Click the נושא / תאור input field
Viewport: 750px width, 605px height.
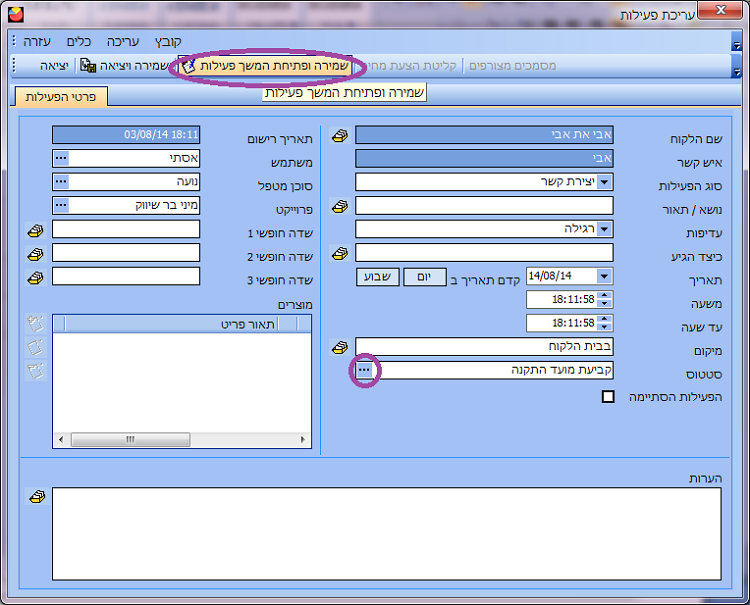(484, 206)
